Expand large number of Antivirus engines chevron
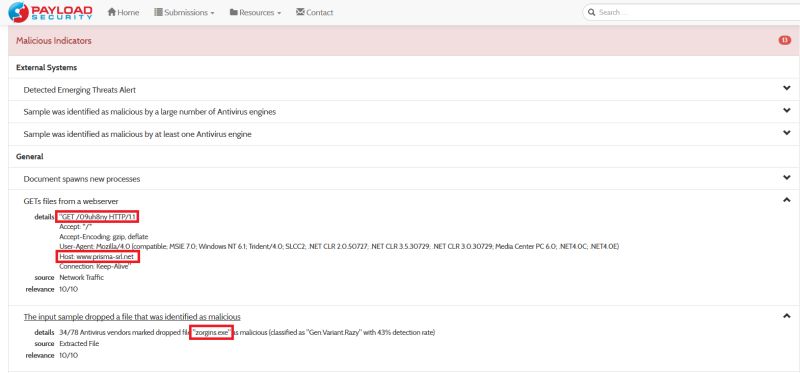Viewport: 800px width, 373px height. click(x=786, y=110)
